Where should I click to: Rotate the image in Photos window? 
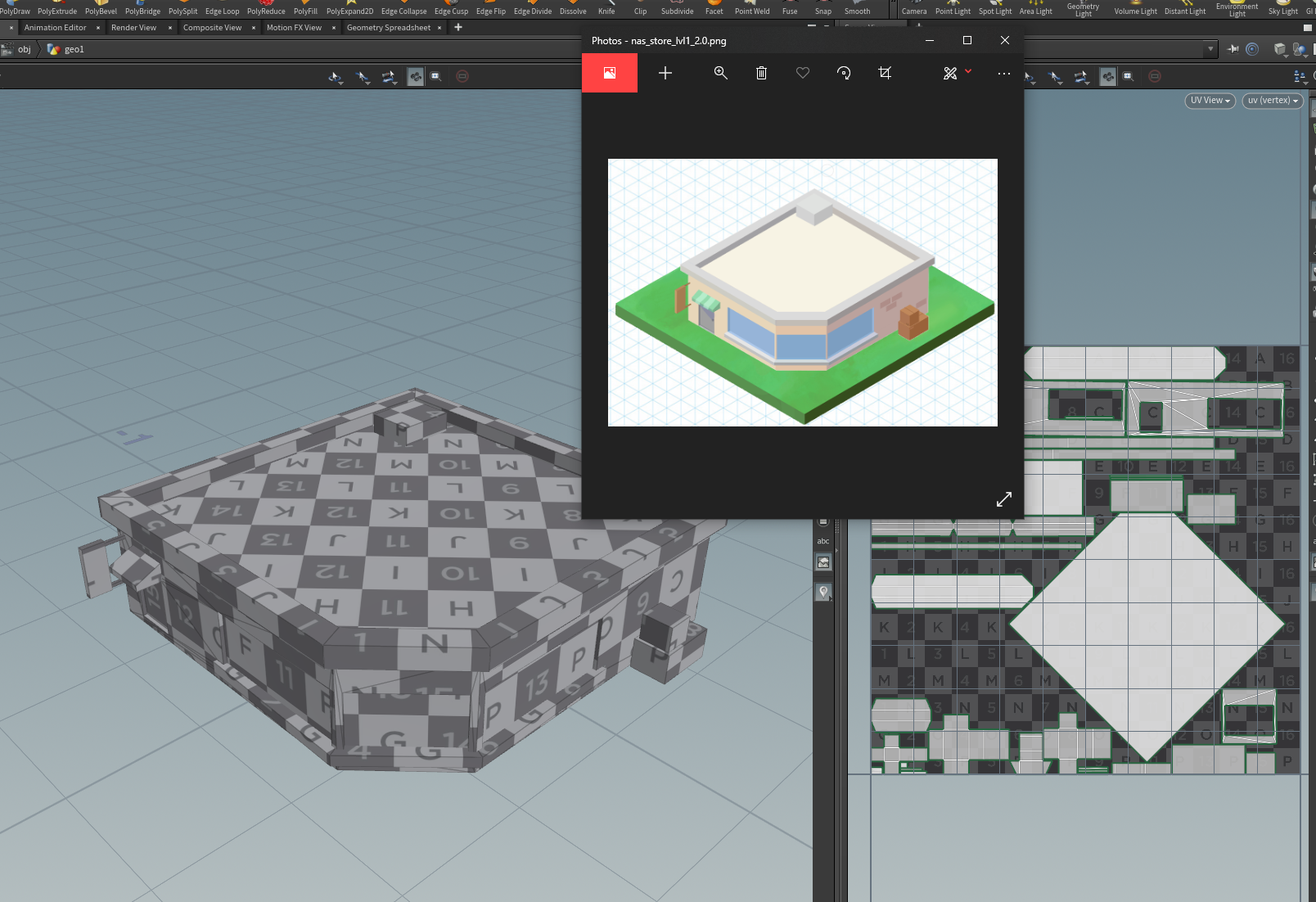tap(844, 73)
